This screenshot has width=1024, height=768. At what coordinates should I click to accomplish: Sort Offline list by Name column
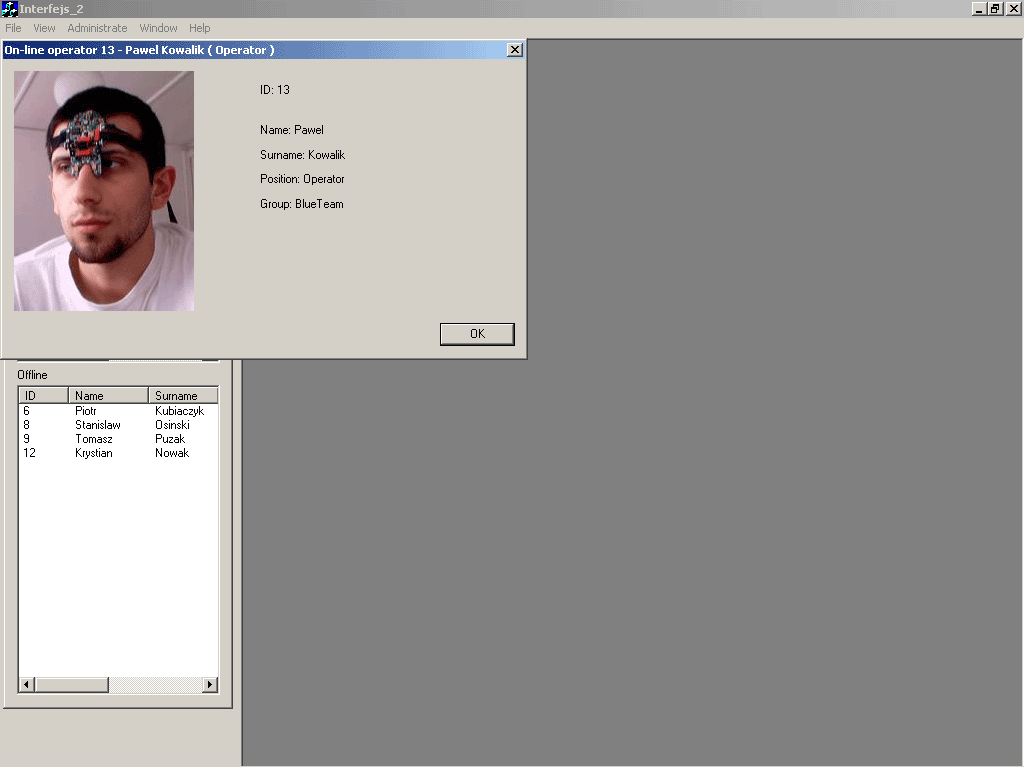point(108,395)
